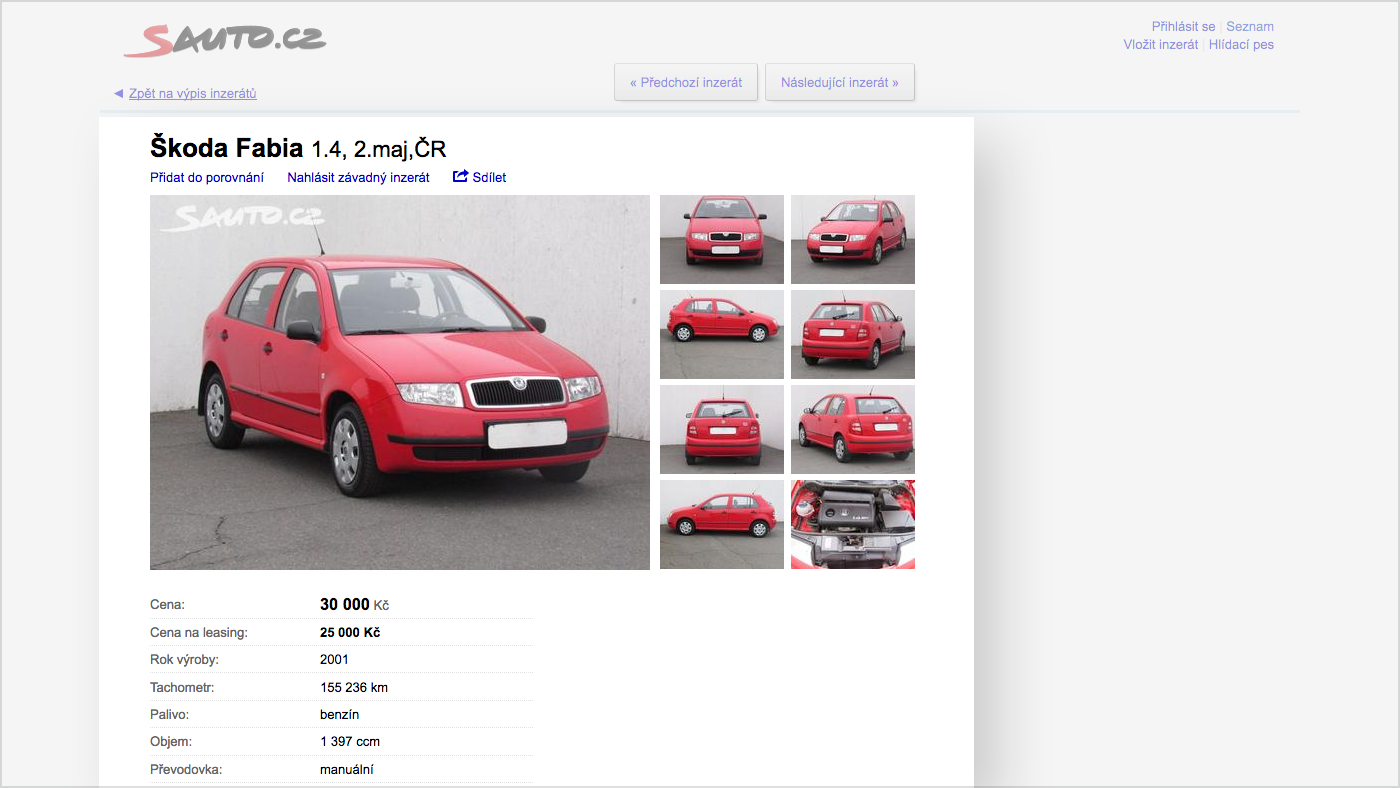The width and height of the screenshot is (1400, 788).
Task: Click the Sauto.cz logo
Action: point(225,40)
